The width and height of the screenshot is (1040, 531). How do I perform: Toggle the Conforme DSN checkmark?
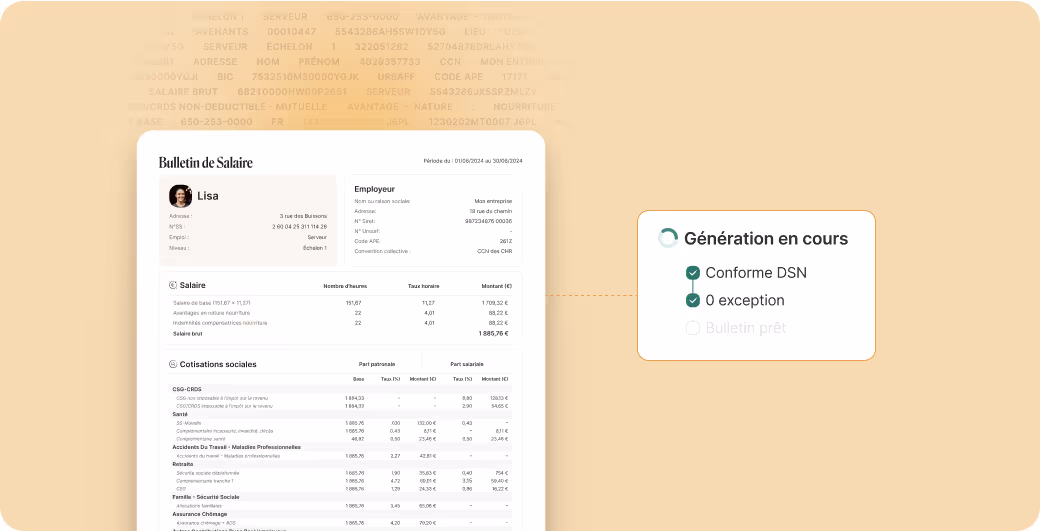(692, 272)
